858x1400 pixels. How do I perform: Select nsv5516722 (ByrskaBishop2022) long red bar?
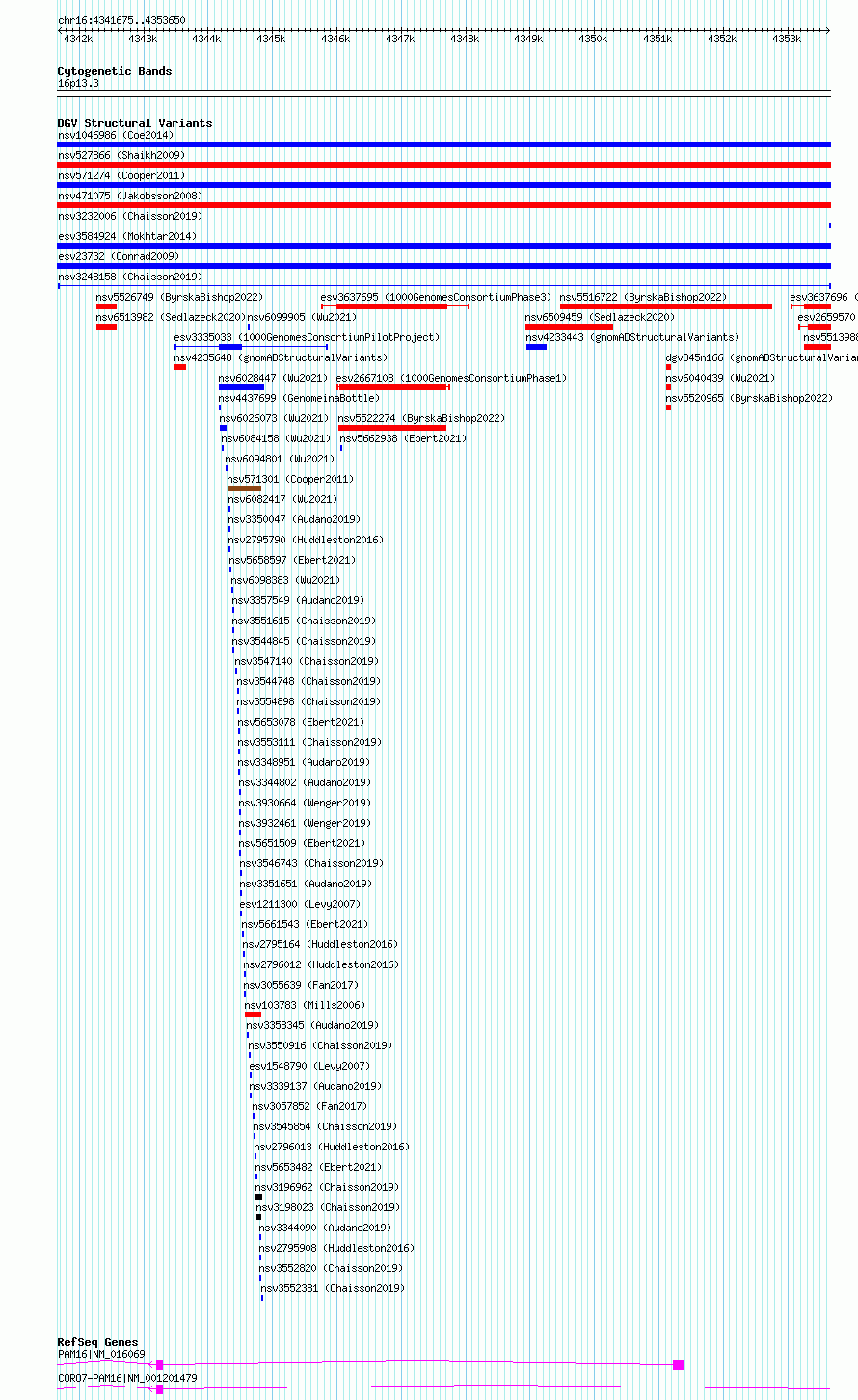tap(666, 306)
